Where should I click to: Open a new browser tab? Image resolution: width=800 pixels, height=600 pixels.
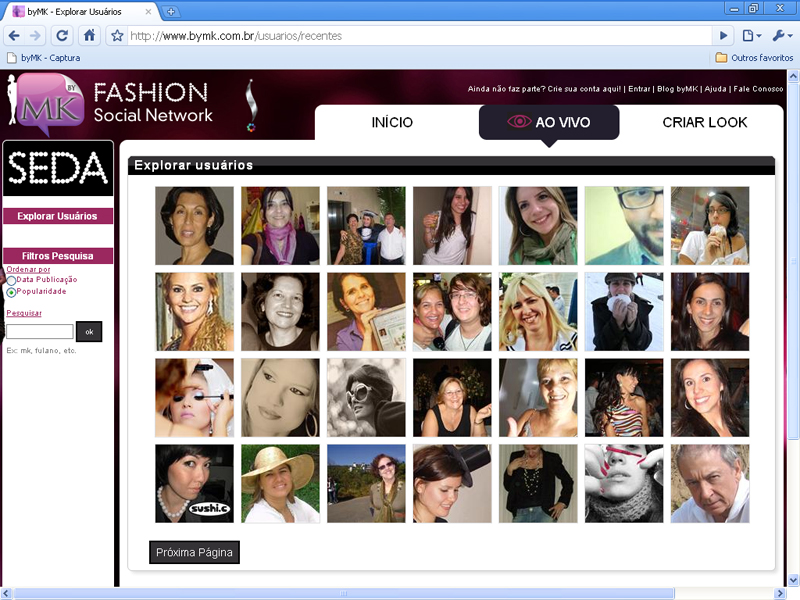171,11
